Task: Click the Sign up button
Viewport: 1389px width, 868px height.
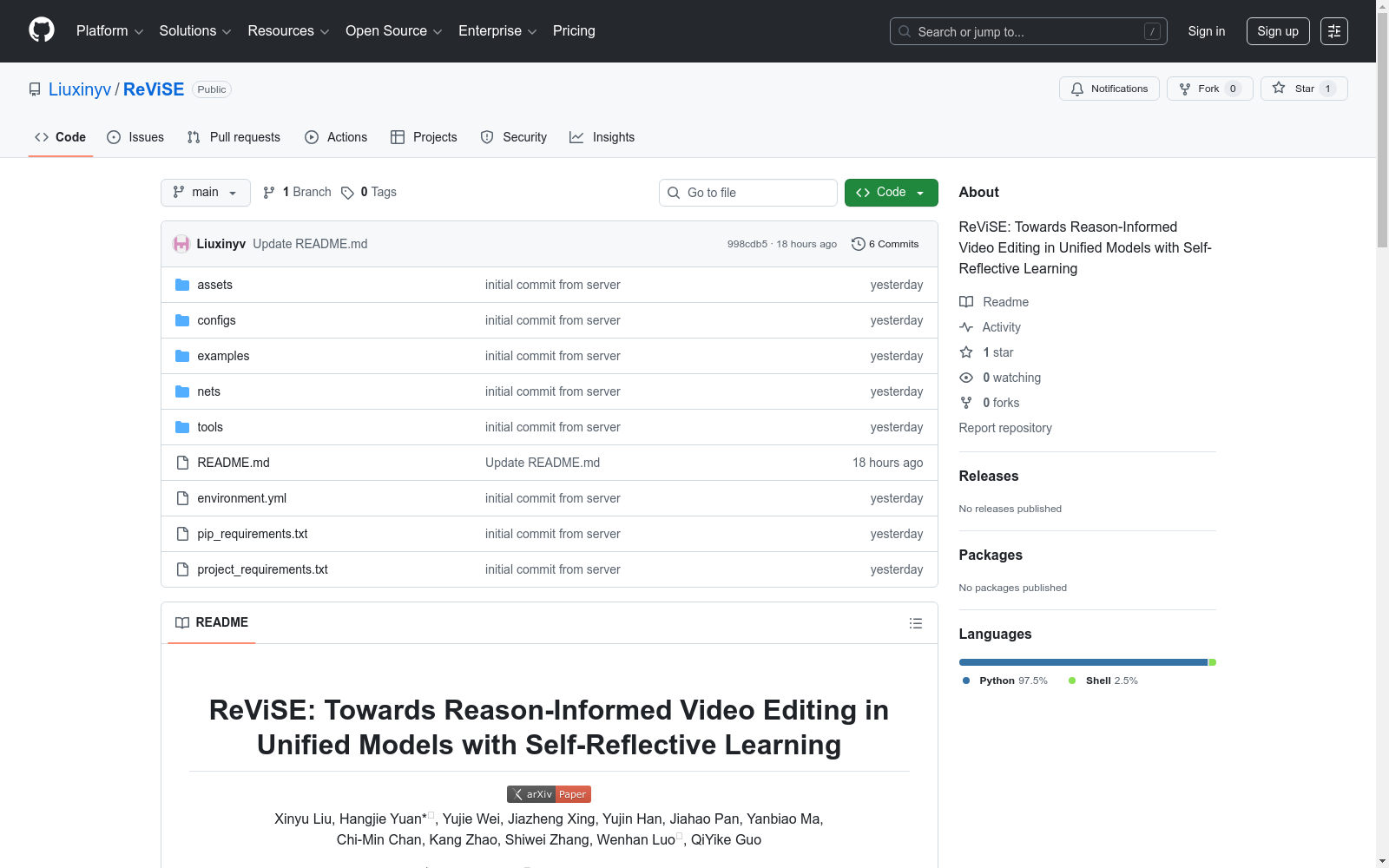Action: click(1278, 31)
